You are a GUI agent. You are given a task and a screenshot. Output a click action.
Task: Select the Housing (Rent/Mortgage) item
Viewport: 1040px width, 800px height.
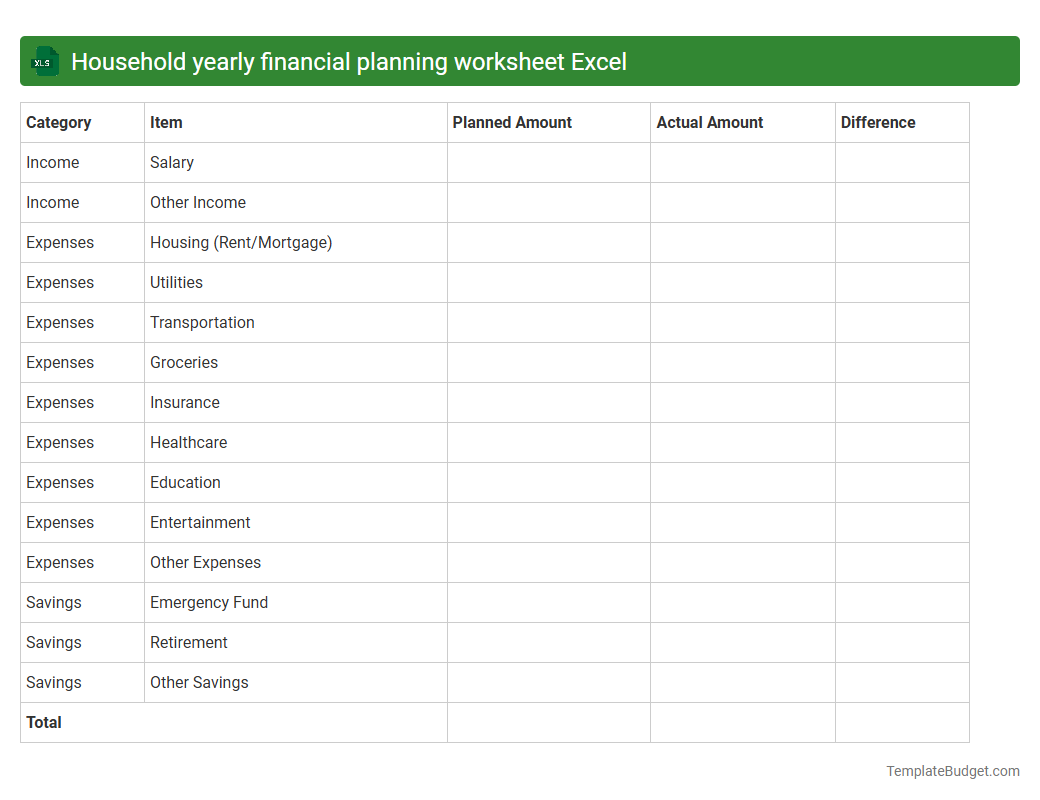(x=241, y=242)
